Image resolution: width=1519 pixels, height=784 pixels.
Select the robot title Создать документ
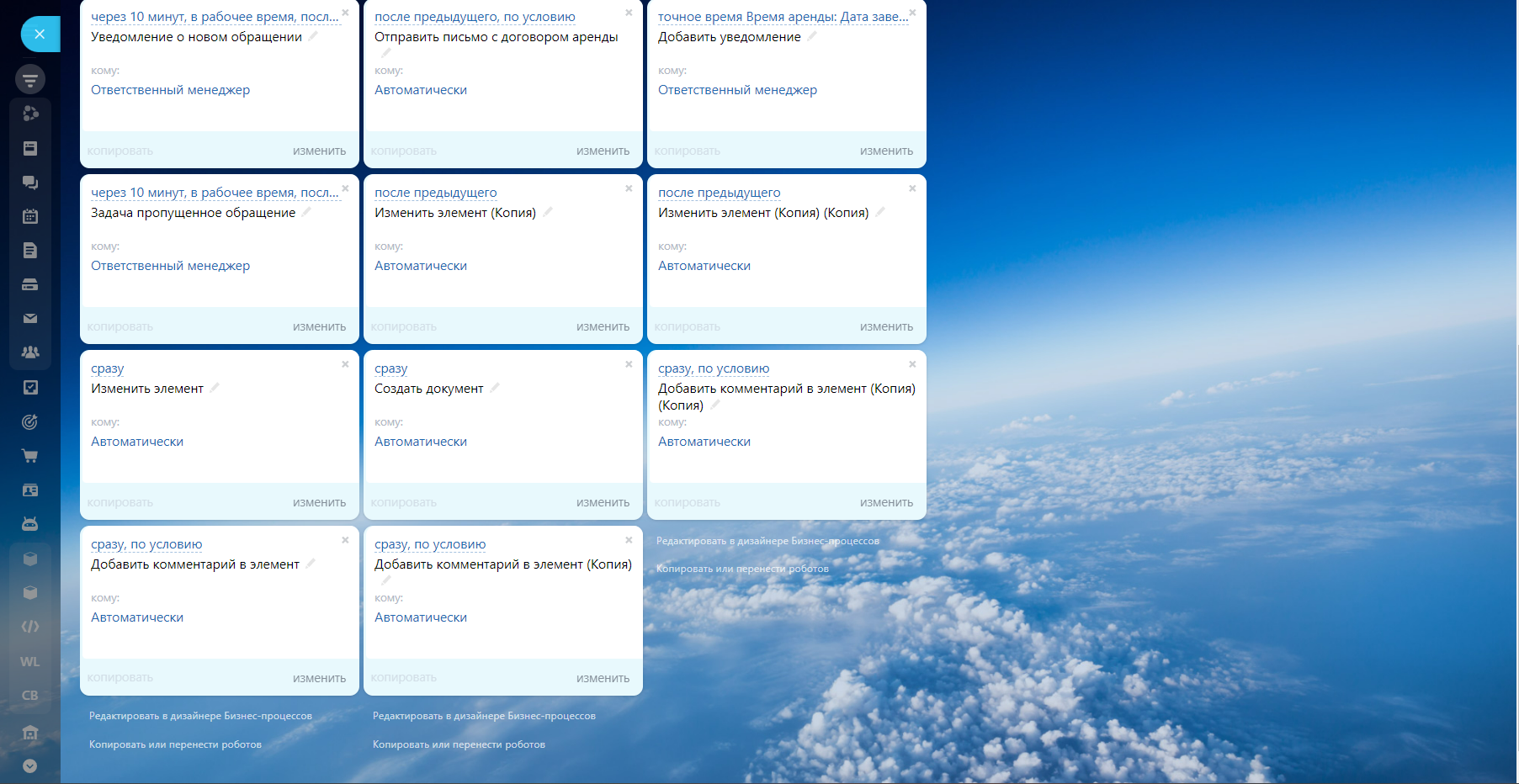(x=429, y=389)
